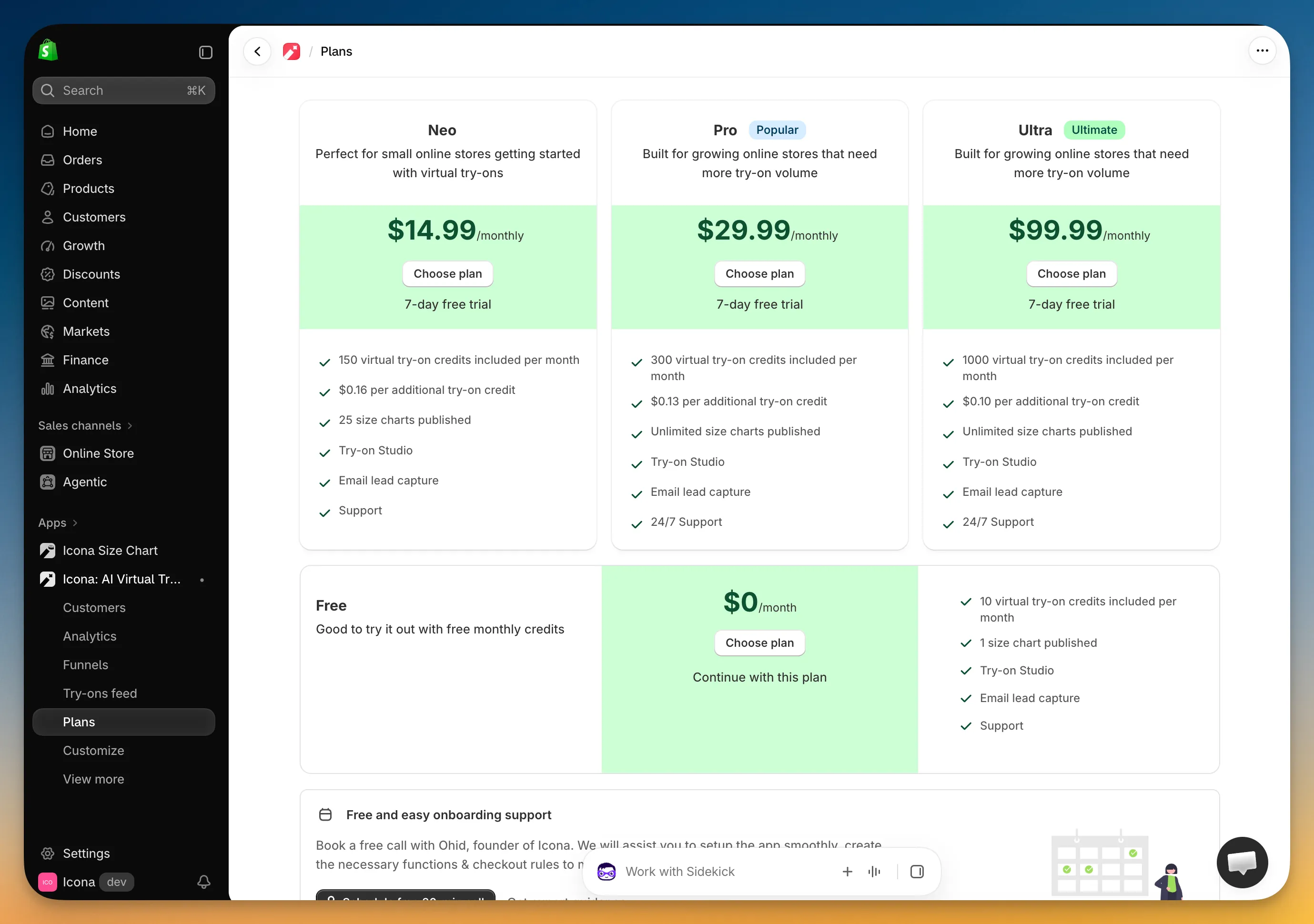Image resolution: width=1314 pixels, height=924 pixels.
Task: Click the Popular badge on Pro plan
Action: coord(777,130)
